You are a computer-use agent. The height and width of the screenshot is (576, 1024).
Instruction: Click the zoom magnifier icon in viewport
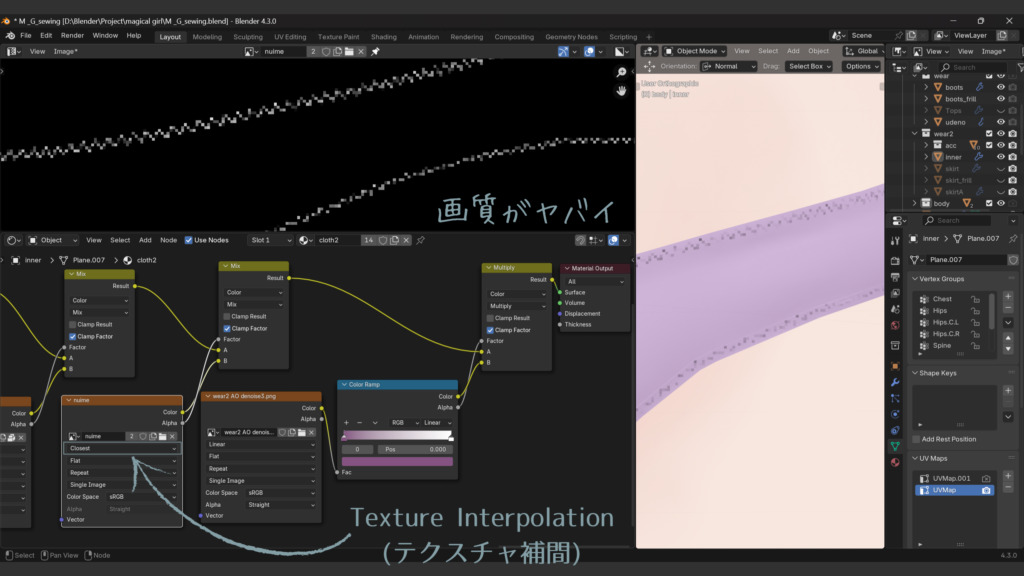pyautogui.click(x=622, y=72)
